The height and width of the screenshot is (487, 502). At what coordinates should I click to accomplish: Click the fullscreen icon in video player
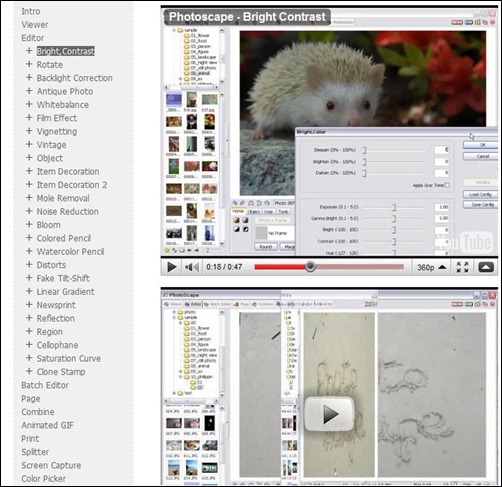point(462,267)
